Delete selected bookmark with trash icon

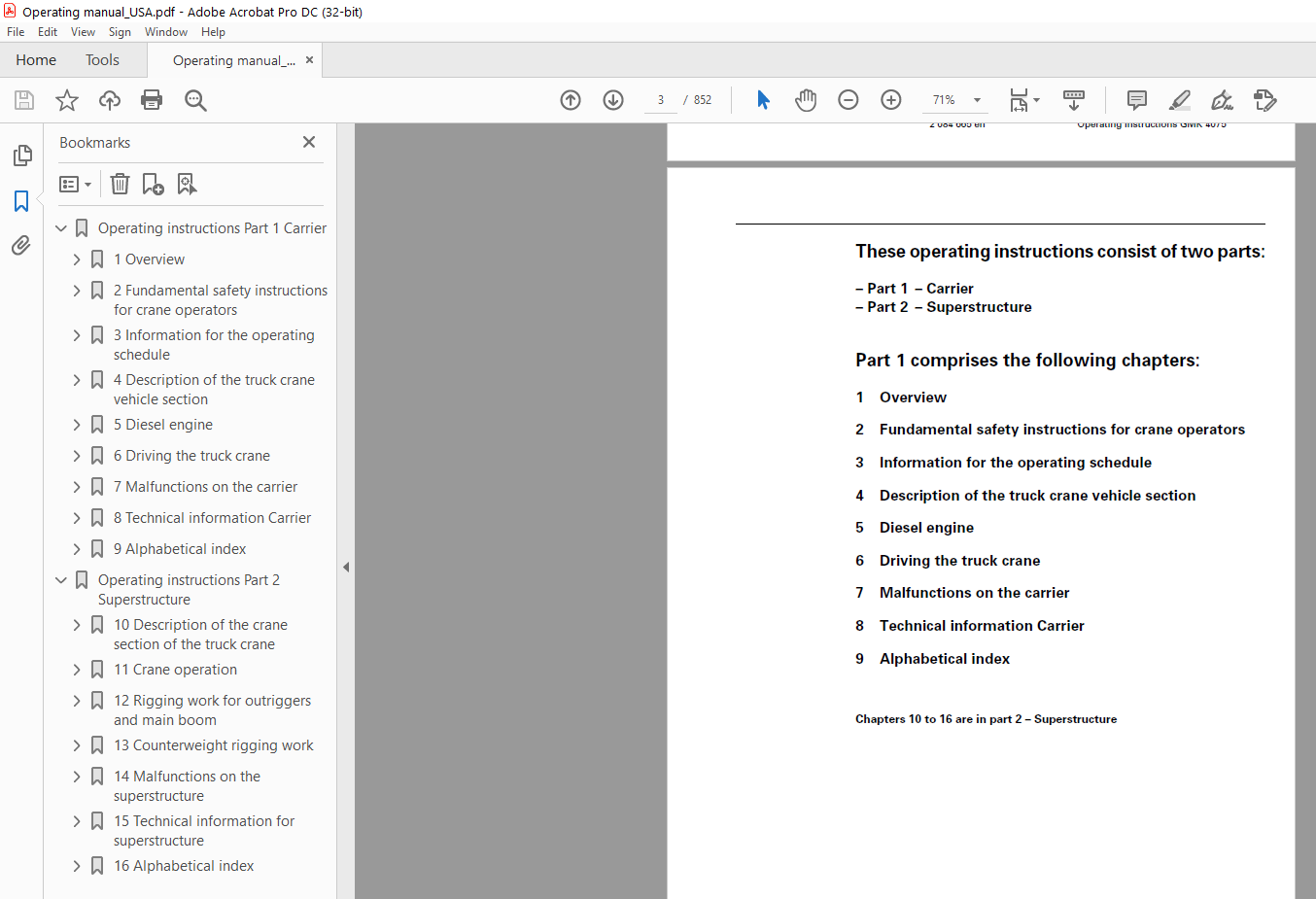point(120,184)
